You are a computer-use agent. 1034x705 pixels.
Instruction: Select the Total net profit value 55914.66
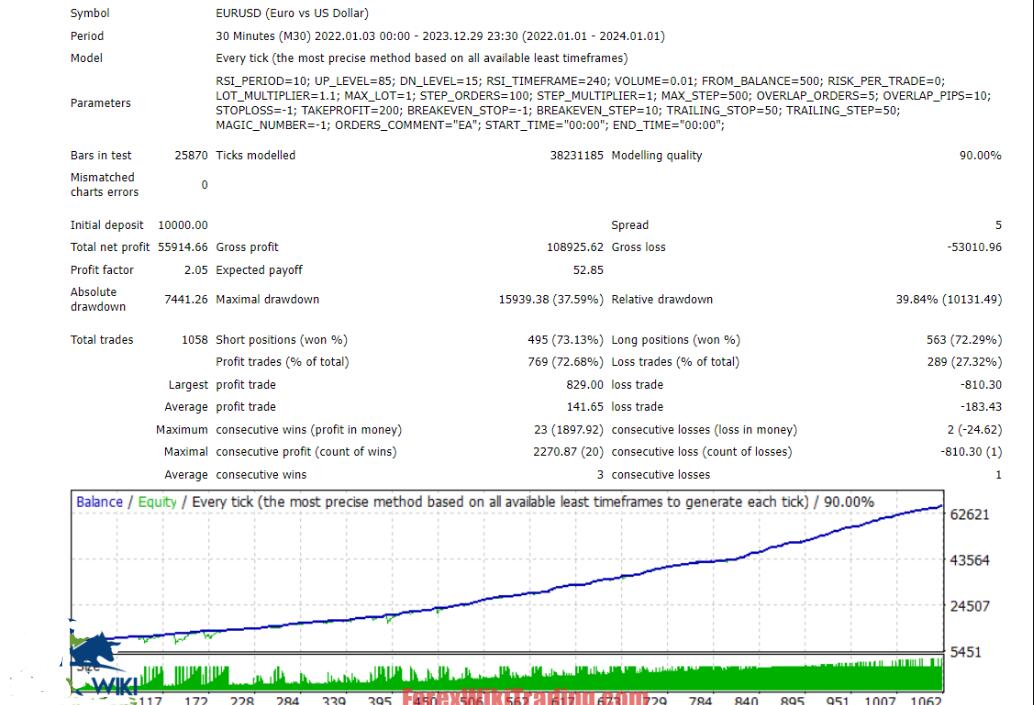pyautogui.click(x=179, y=247)
